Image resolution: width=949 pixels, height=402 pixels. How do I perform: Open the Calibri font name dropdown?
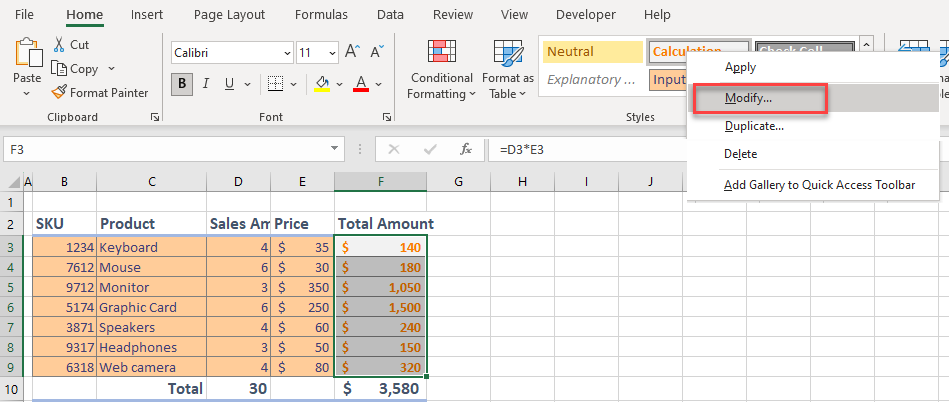coord(288,52)
